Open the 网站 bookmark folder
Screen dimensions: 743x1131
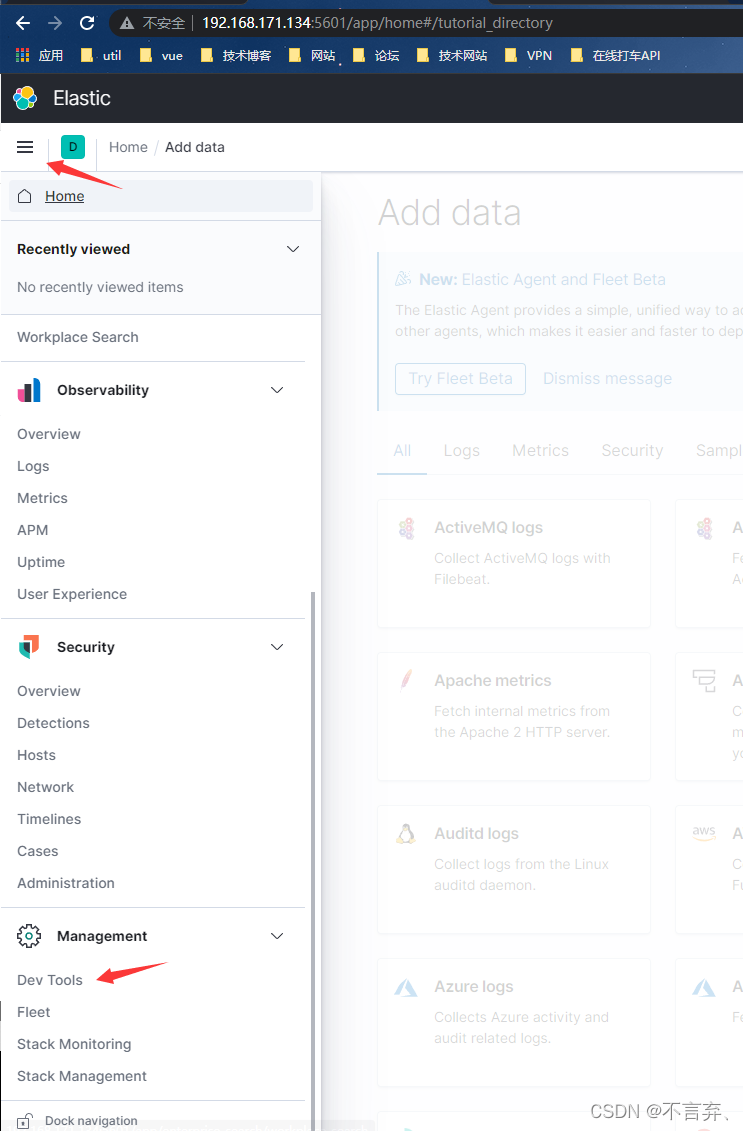click(x=312, y=56)
